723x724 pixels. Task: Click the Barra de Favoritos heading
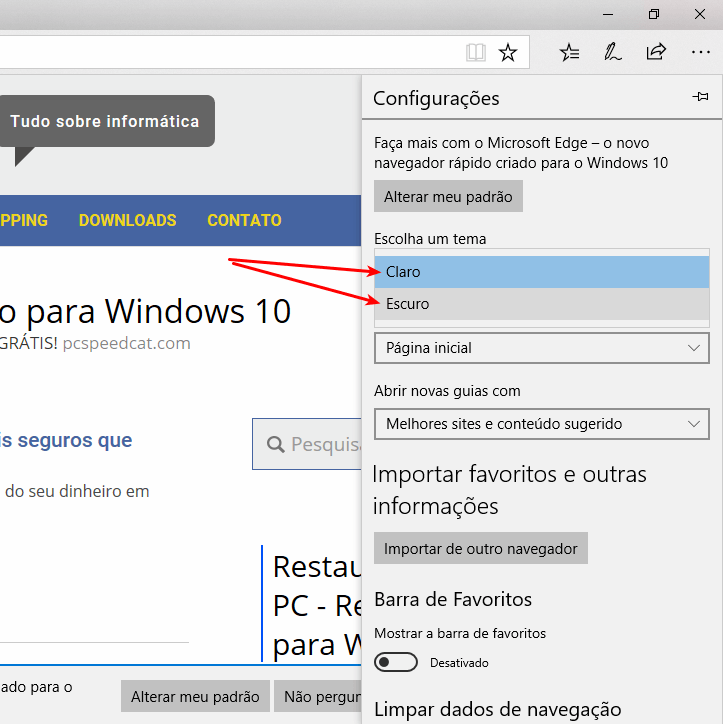coord(453,599)
